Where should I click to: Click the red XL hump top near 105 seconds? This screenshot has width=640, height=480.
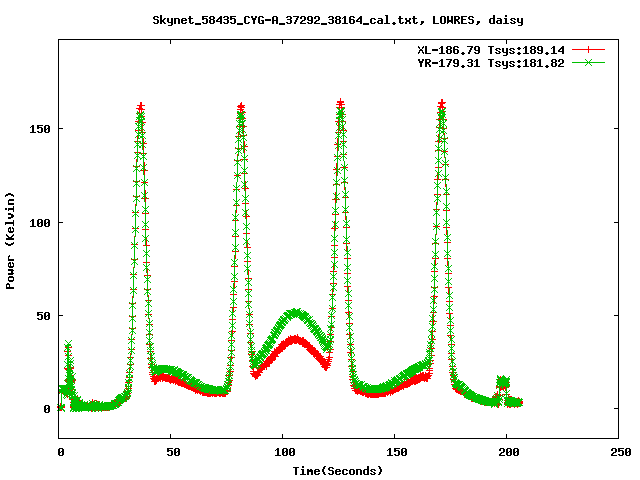point(296,339)
